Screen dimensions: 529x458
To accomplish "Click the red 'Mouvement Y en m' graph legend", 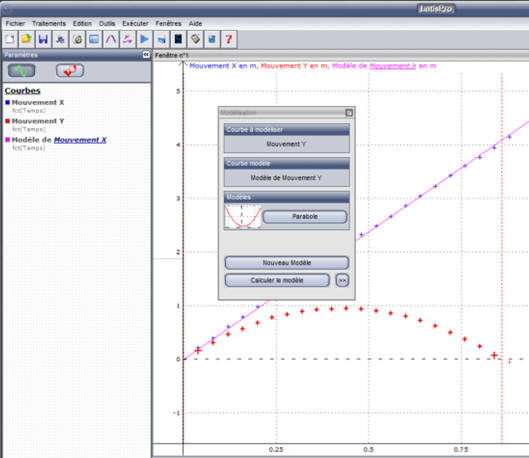I will [295, 66].
